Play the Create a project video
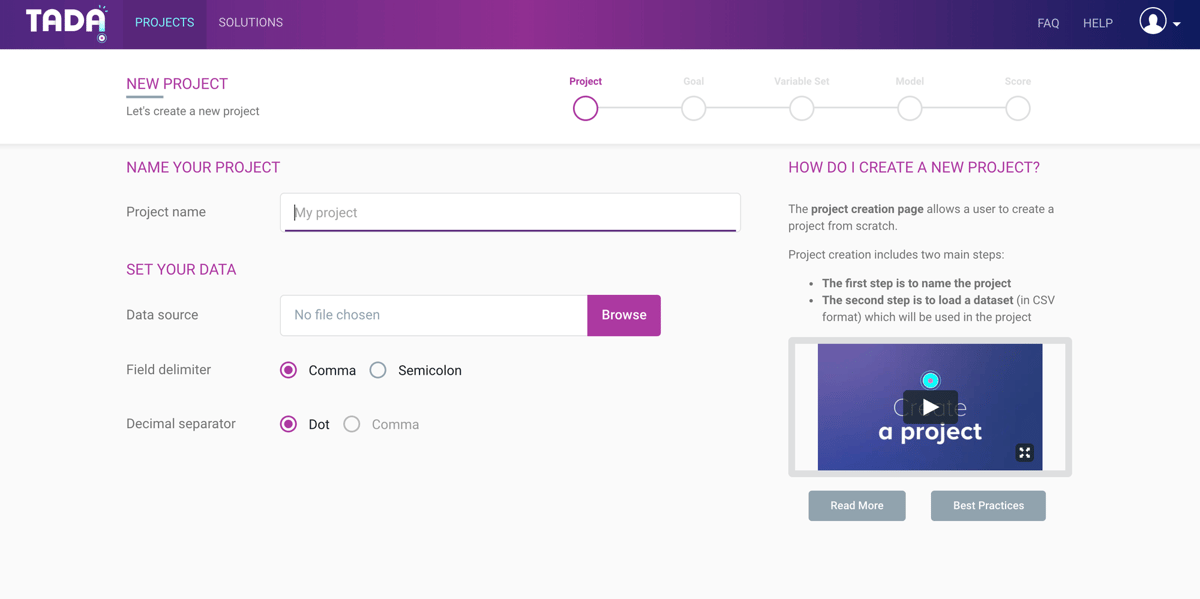 930,407
